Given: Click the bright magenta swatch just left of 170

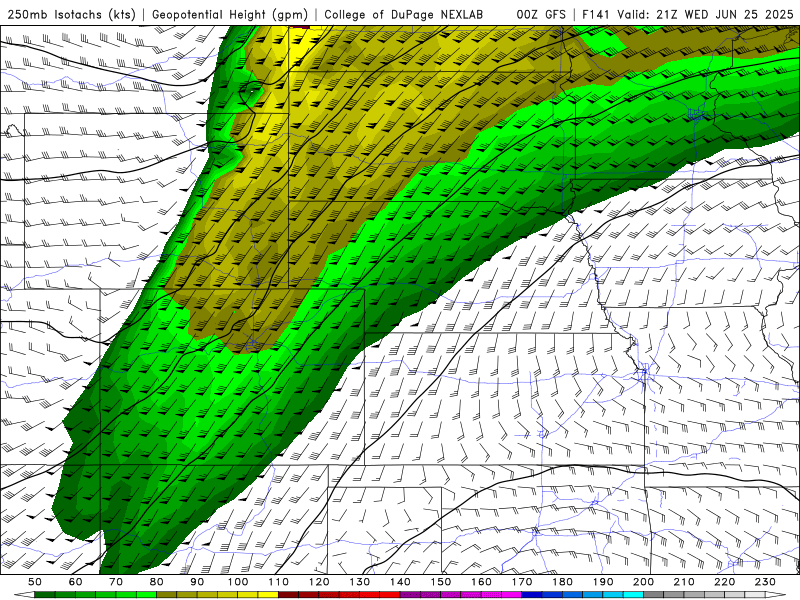Looking at the screenshot, I should click(511, 595).
